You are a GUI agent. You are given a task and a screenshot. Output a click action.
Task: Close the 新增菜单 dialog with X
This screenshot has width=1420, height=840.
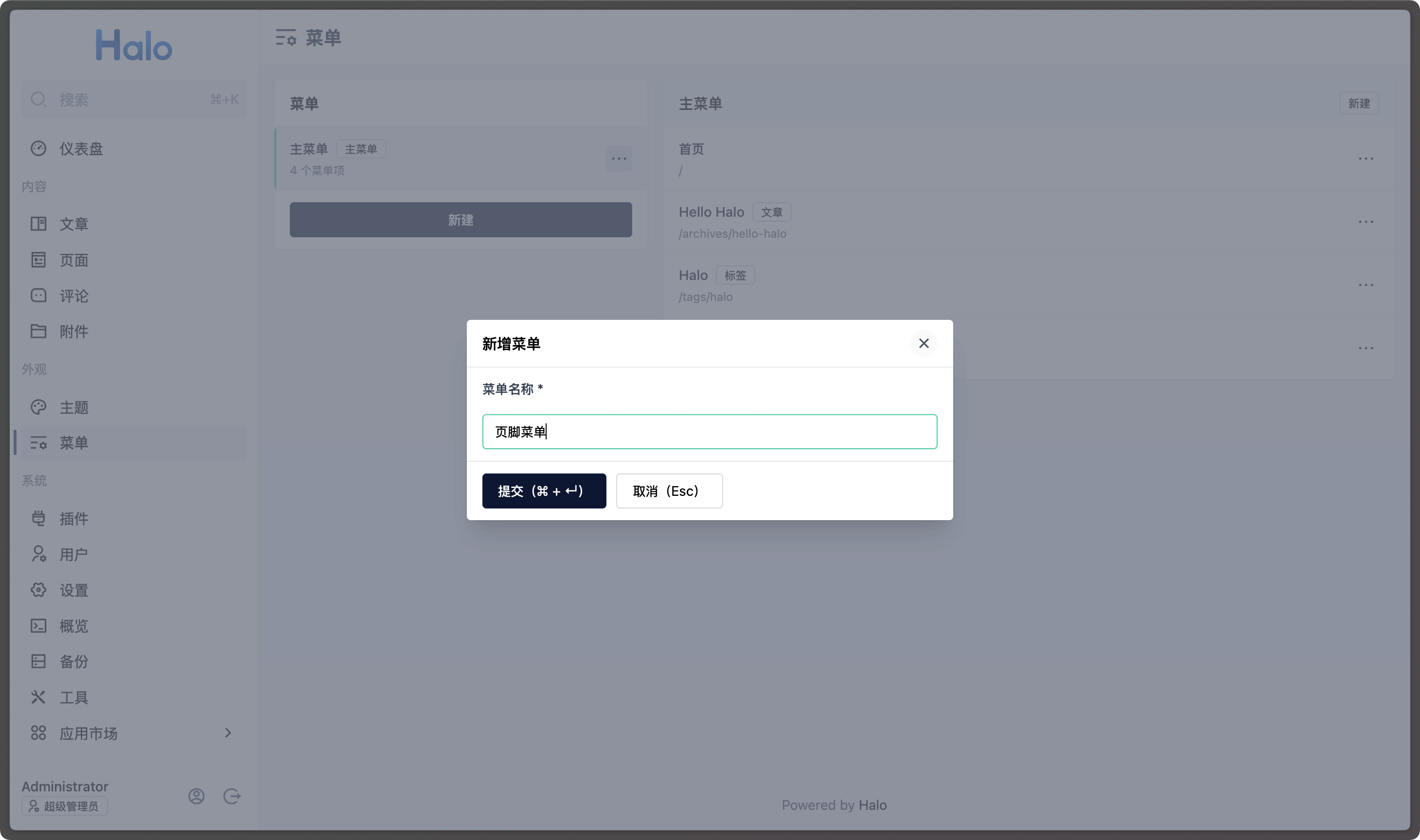(x=923, y=343)
